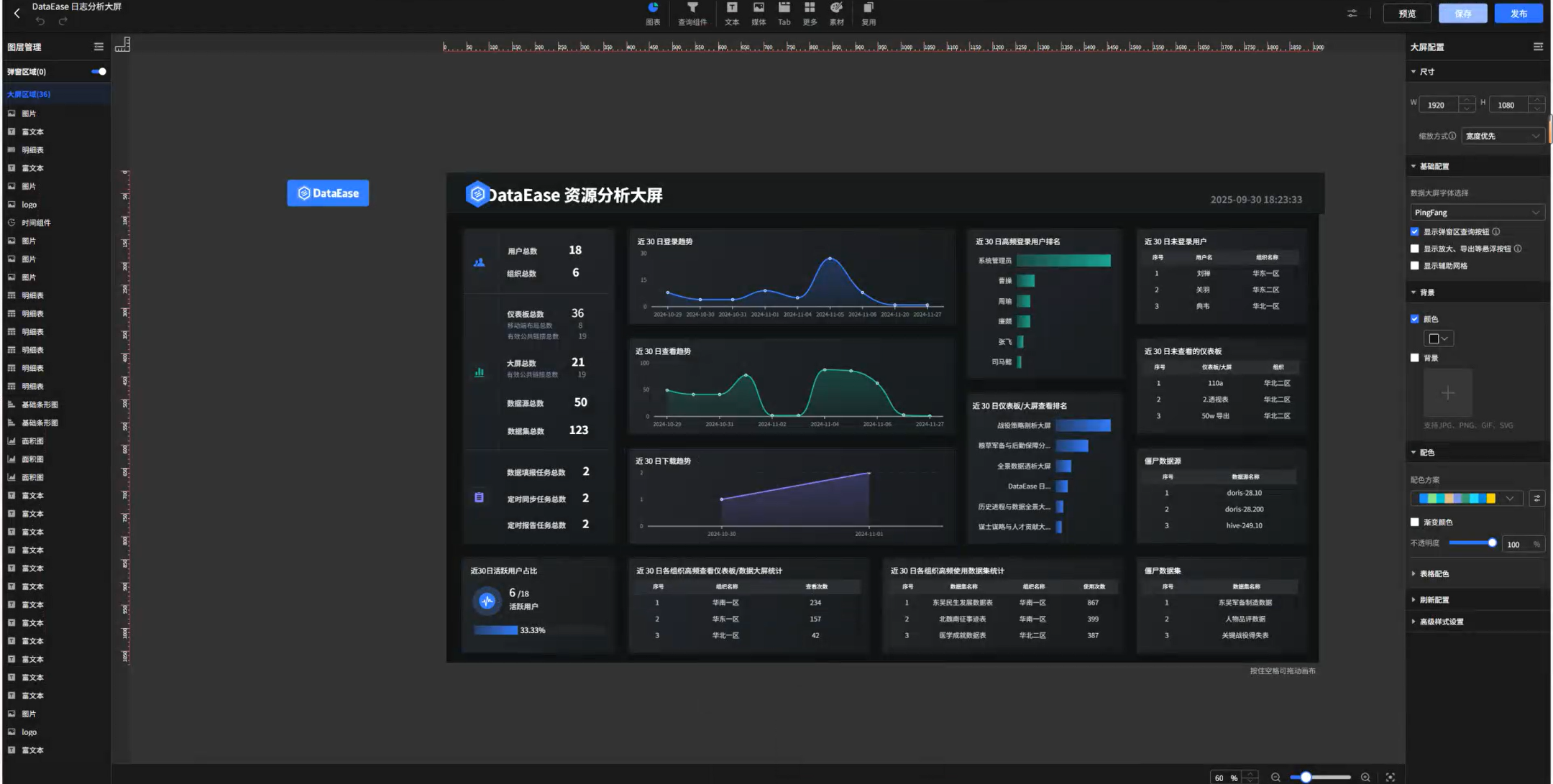Select the 时间组件 layer item
1553x784 pixels.
(x=36, y=223)
